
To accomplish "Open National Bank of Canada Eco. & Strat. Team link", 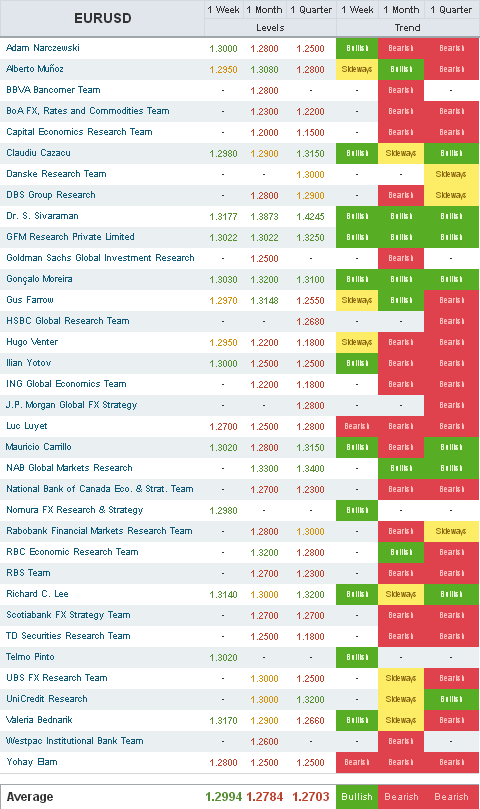I will (100, 489).
